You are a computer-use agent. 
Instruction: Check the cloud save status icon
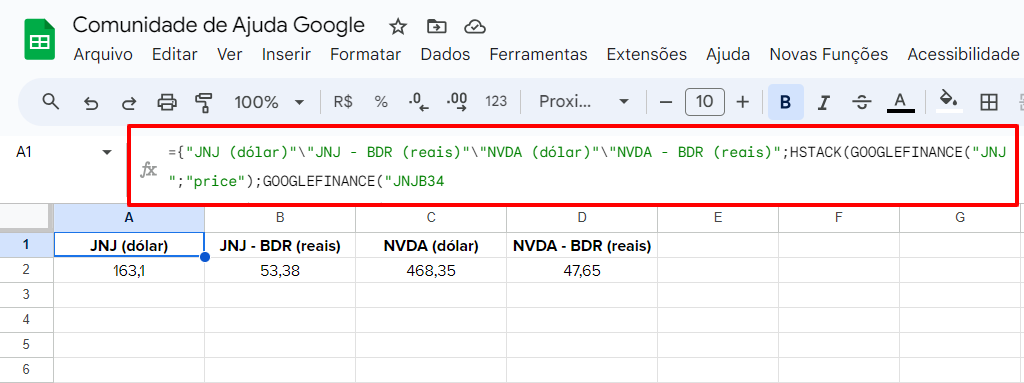[x=474, y=27]
